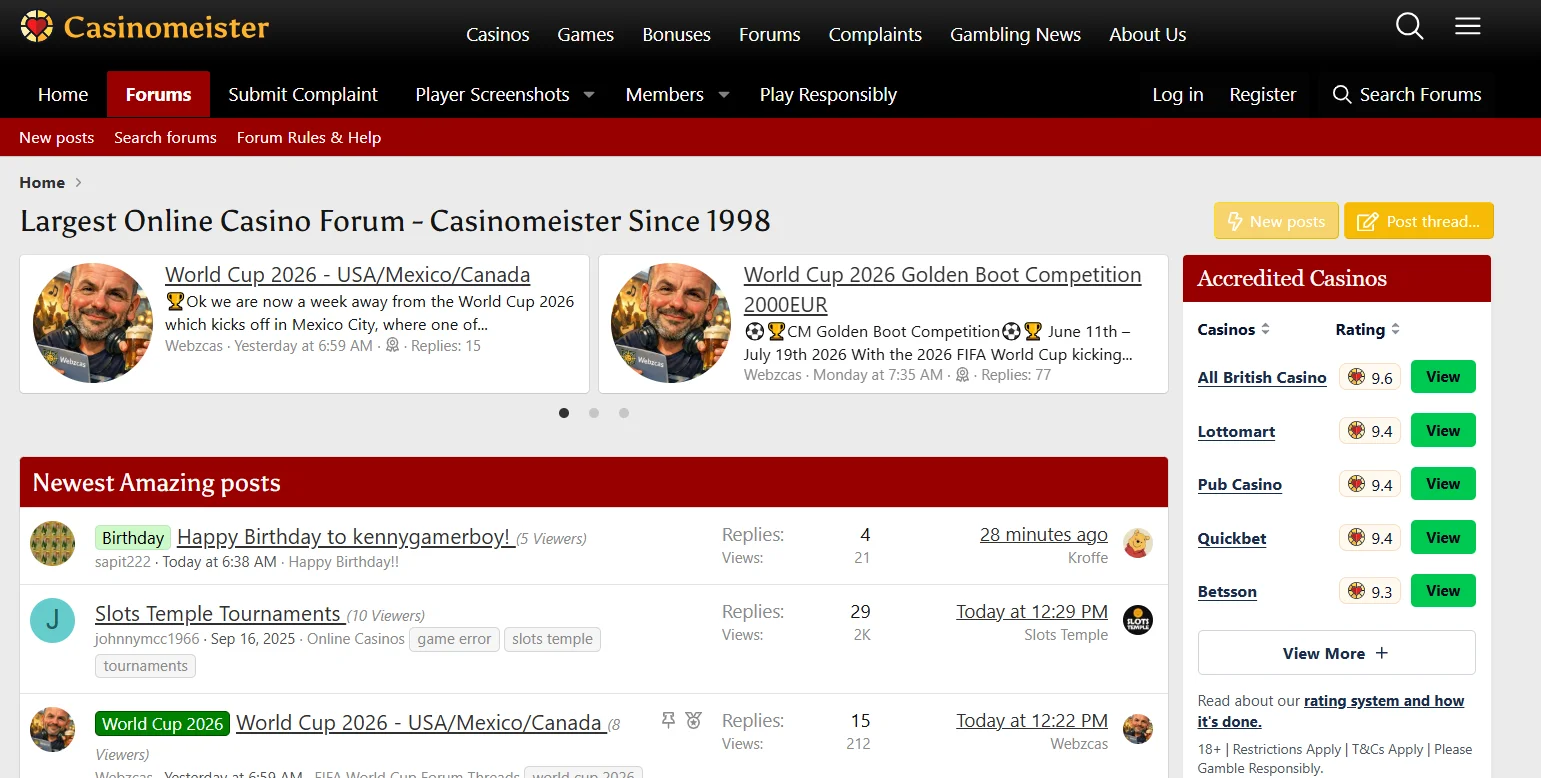Click 28 minutes ago latest post link
Viewport: 1541px width, 778px height.
click(x=1044, y=535)
